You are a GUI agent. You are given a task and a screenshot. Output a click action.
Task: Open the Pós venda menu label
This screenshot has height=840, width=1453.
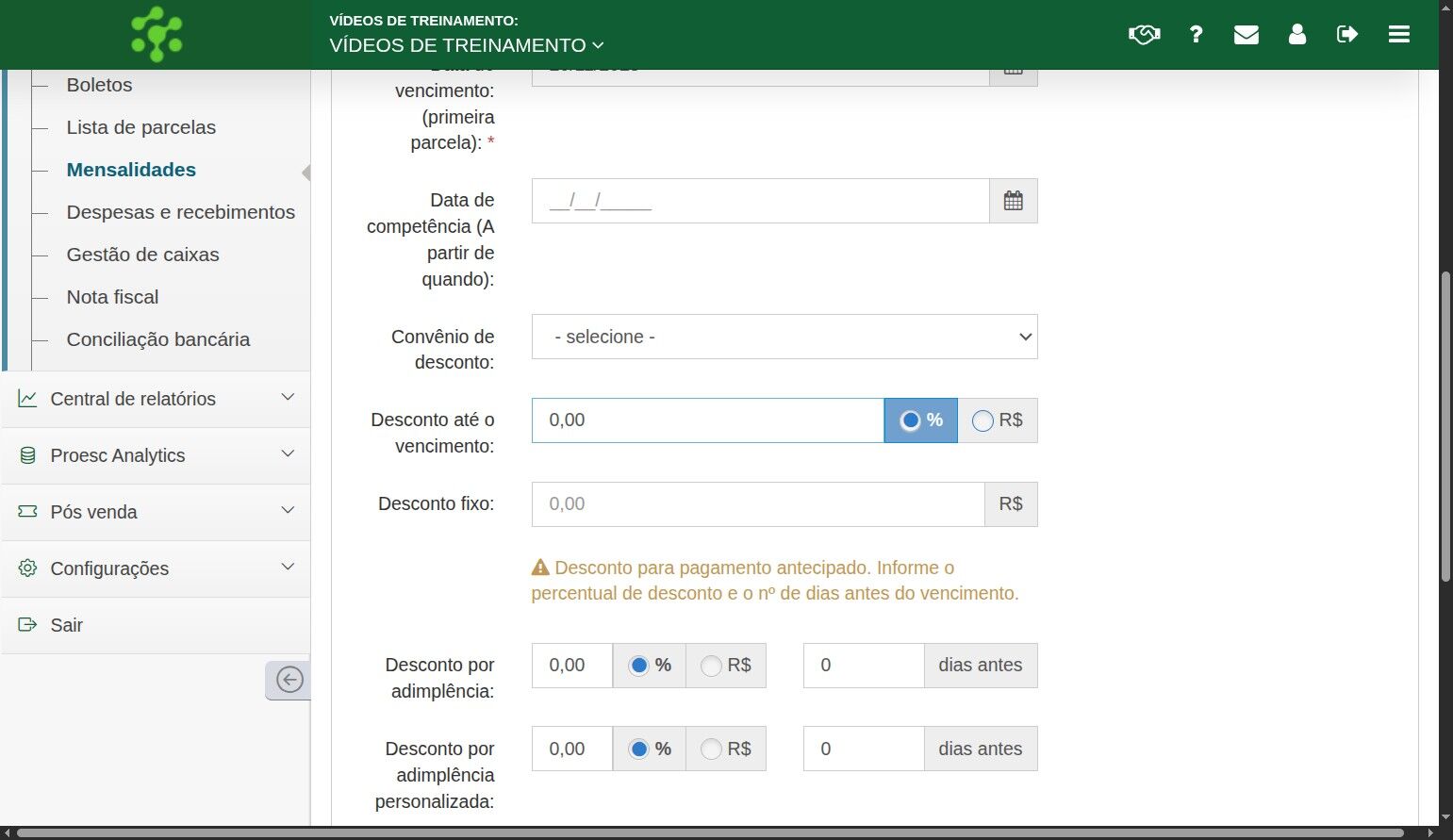[x=93, y=512]
